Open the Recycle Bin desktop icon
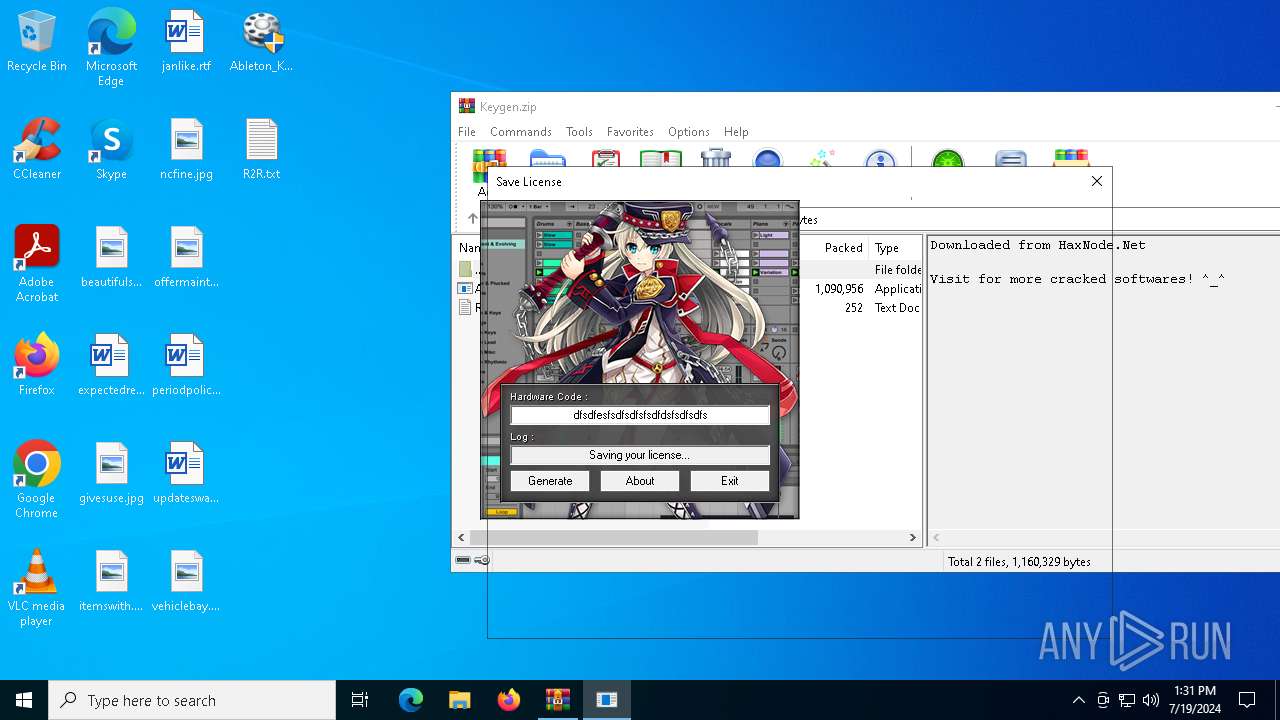1280x720 pixels. pyautogui.click(x=37, y=42)
